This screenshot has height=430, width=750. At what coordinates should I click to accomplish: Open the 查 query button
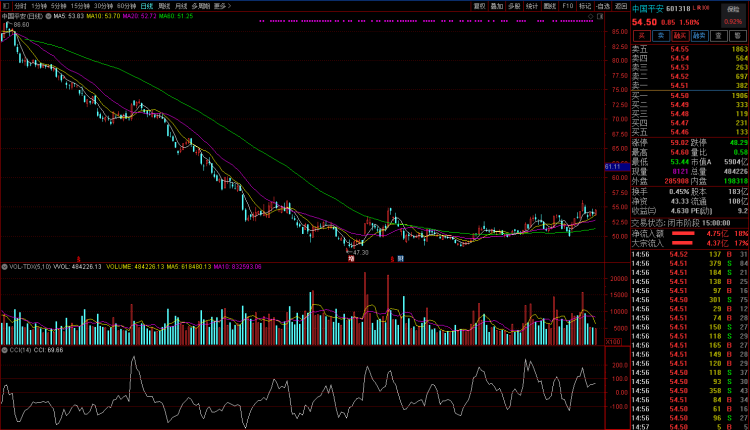719,35
